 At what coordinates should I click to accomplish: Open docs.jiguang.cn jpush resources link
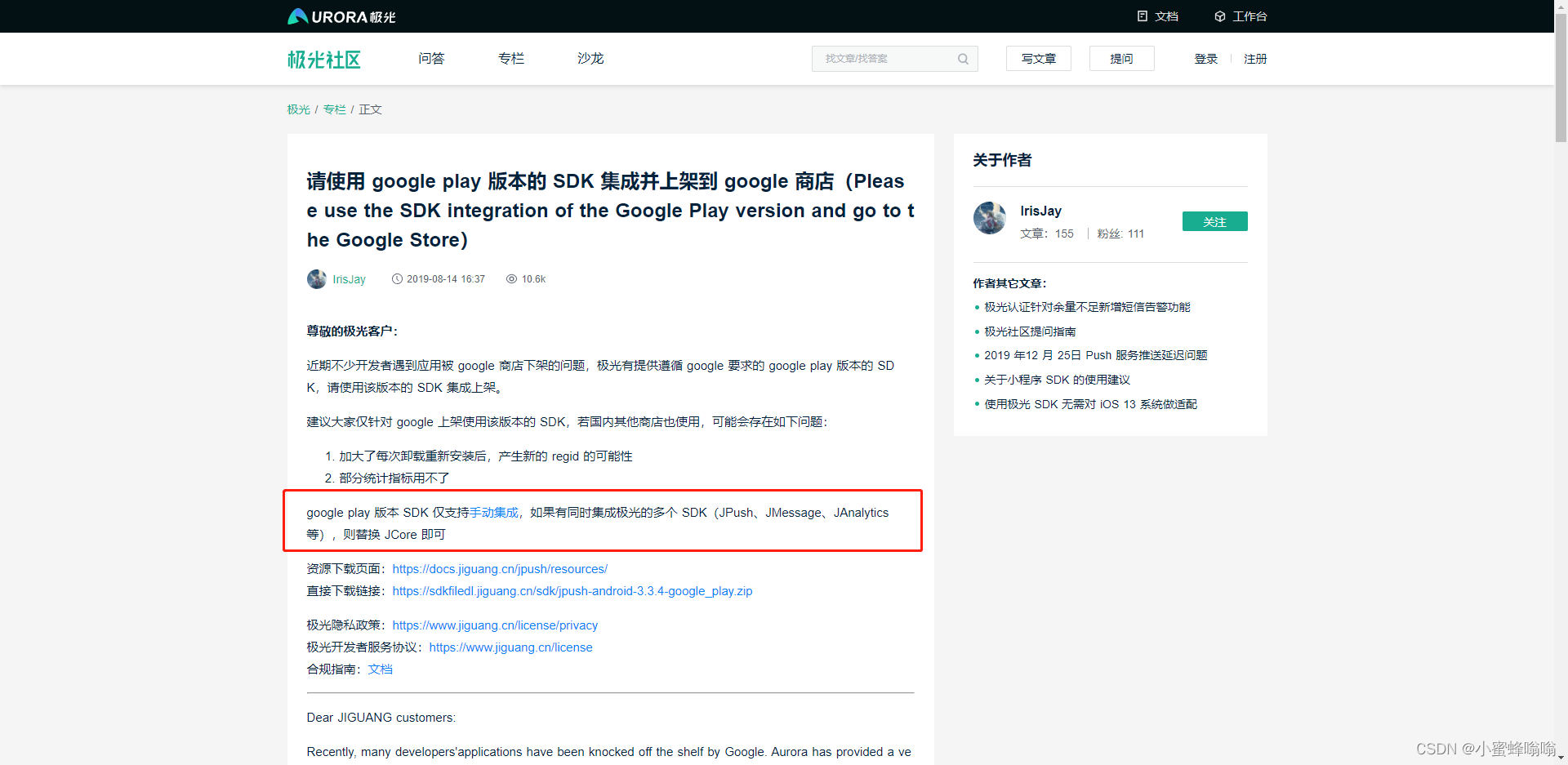(x=500, y=569)
